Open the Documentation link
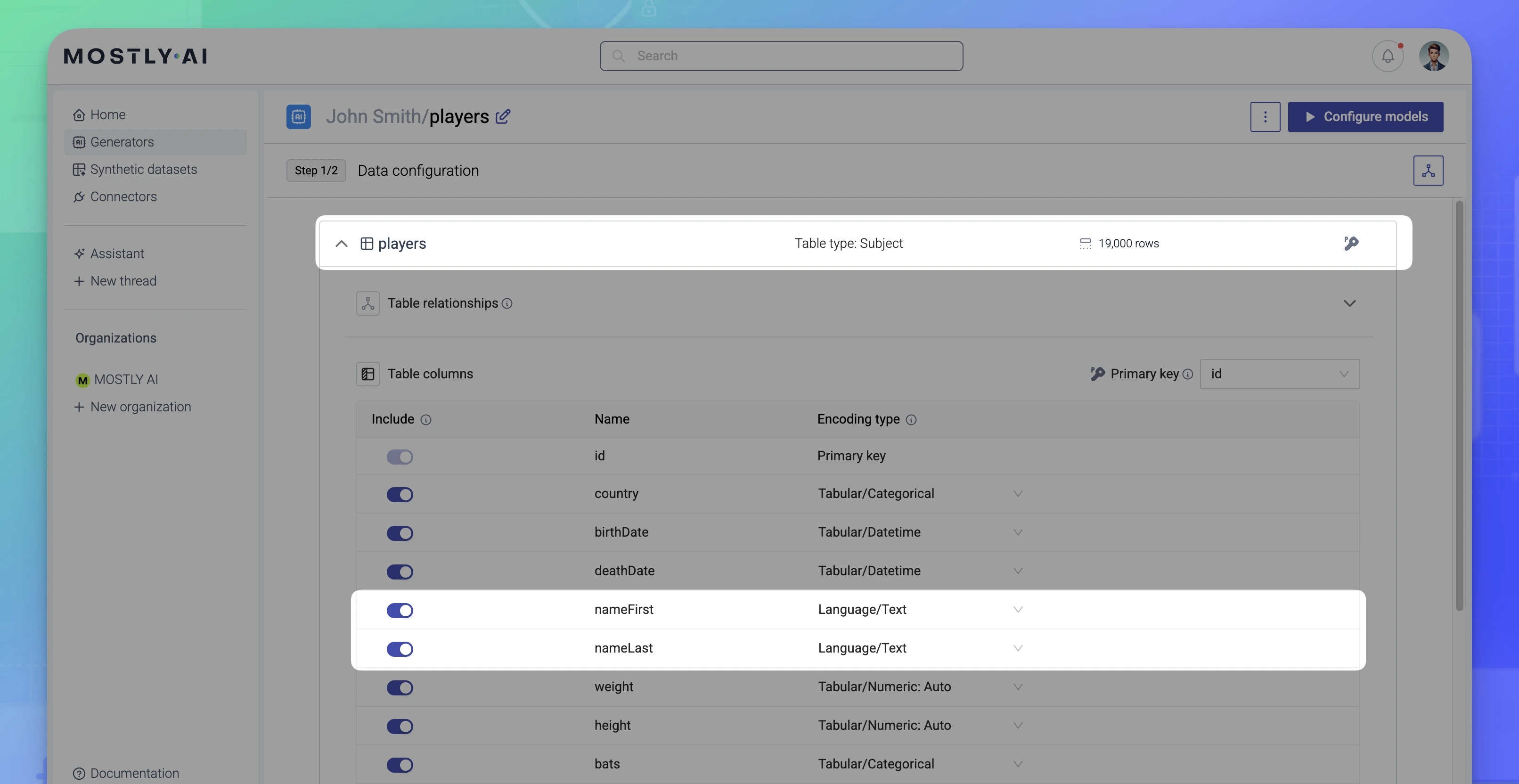This screenshot has height=784, width=1519. pos(126,773)
